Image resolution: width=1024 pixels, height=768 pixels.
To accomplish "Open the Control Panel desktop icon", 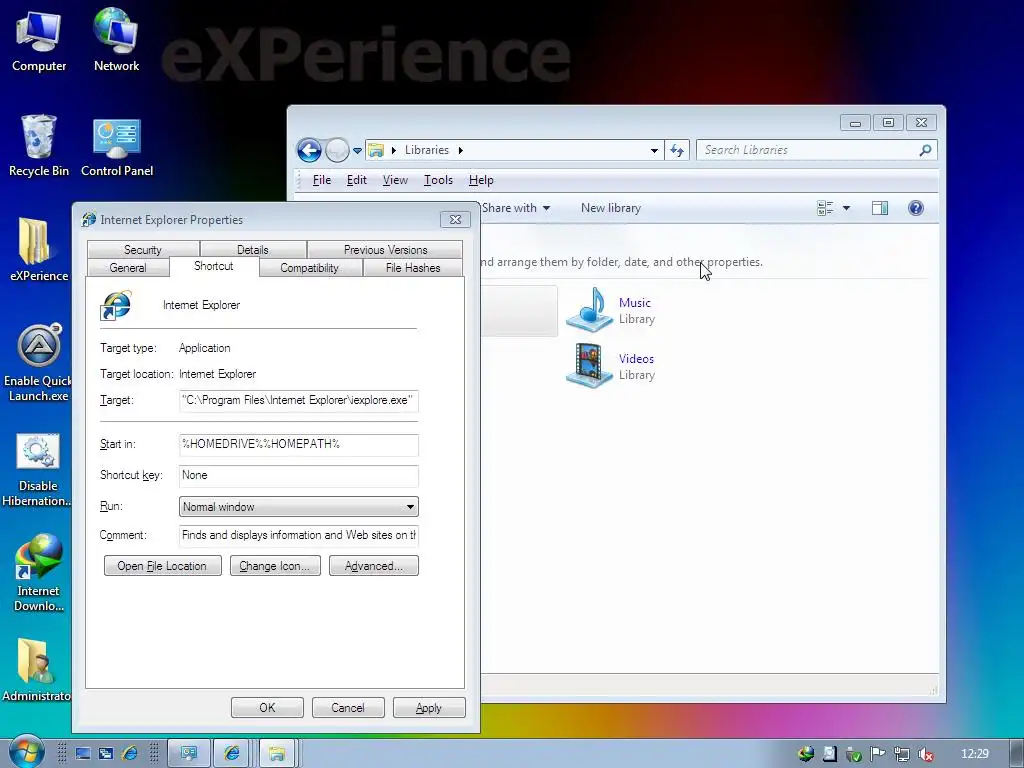I will click(x=117, y=148).
